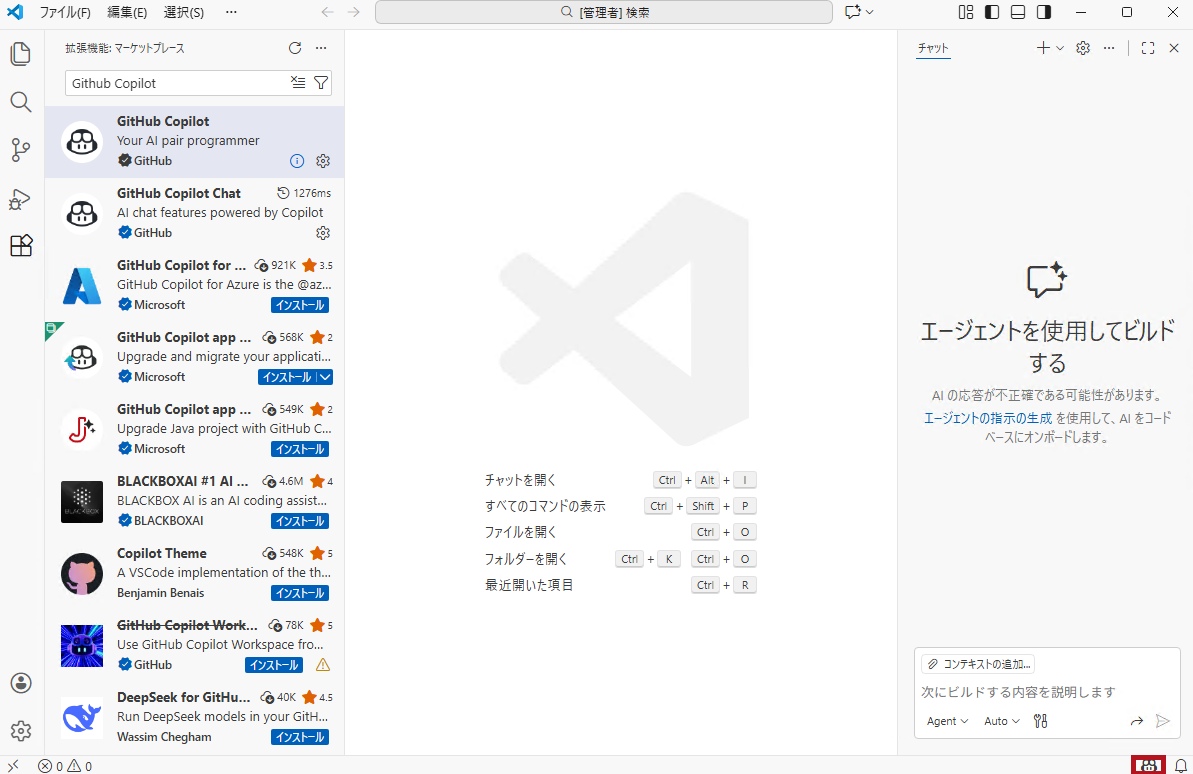Install the Copilot Theme extension
The width and height of the screenshot is (1193, 774).
coord(300,593)
